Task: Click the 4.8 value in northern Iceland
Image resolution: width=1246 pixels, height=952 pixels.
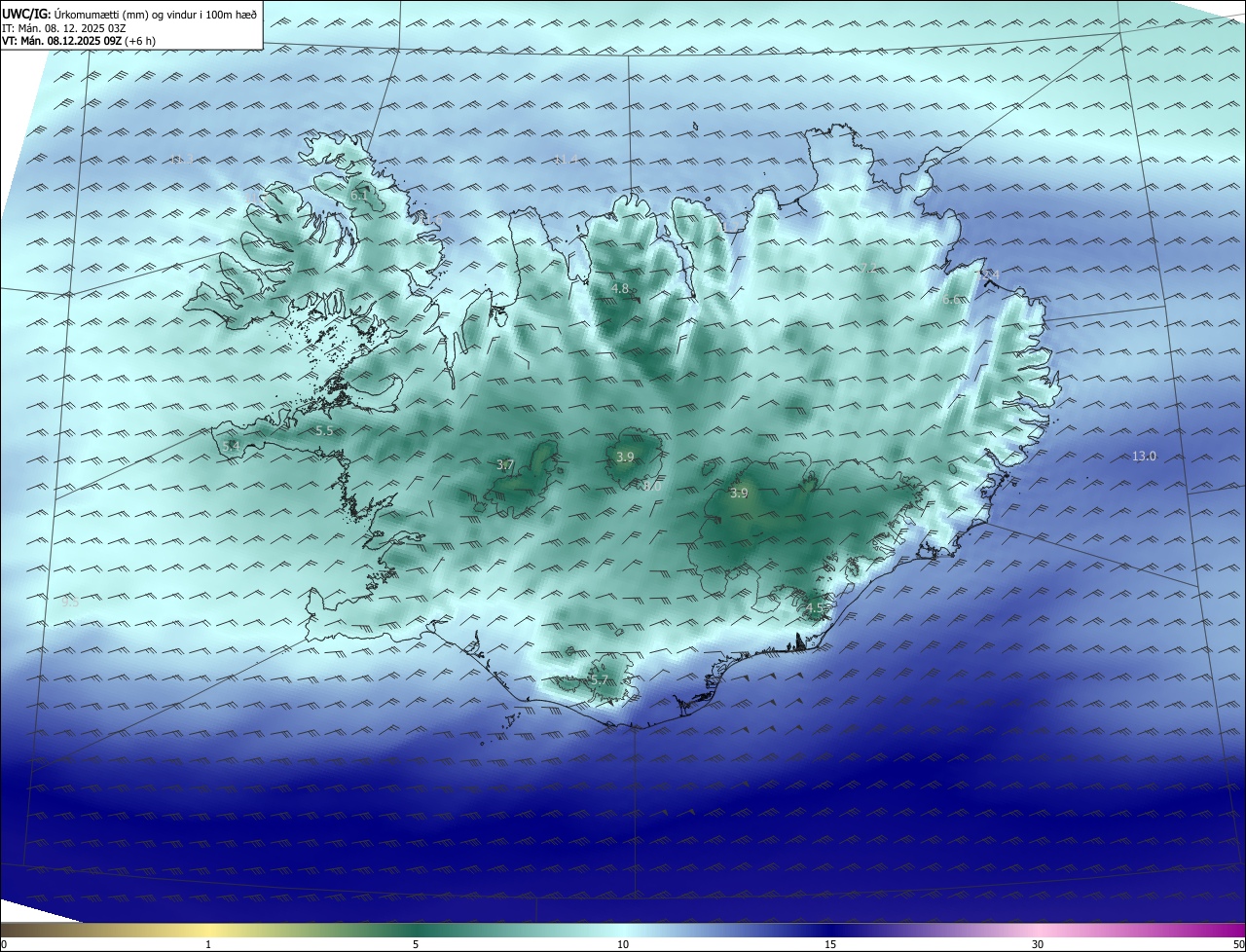Action: click(620, 289)
